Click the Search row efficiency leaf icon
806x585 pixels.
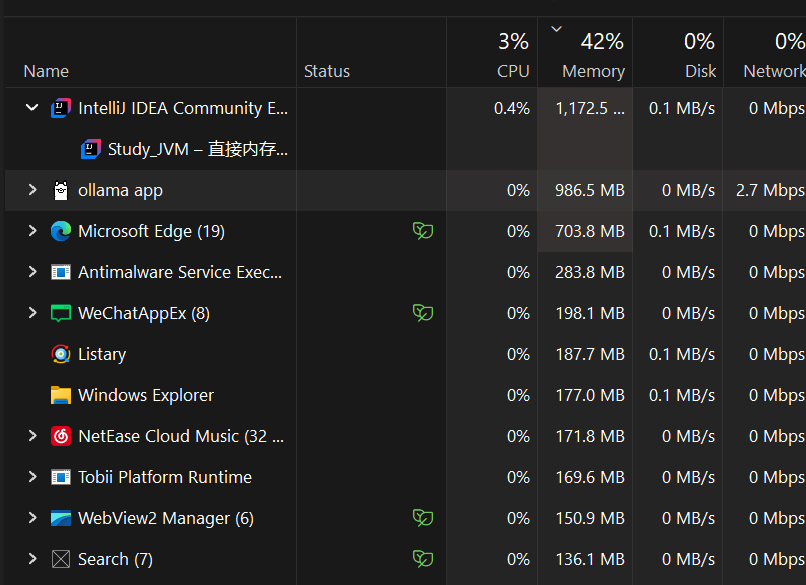coord(423,559)
